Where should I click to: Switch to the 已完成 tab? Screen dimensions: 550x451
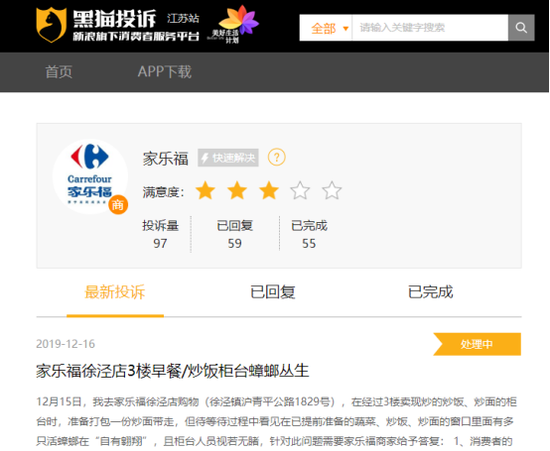click(430, 292)
